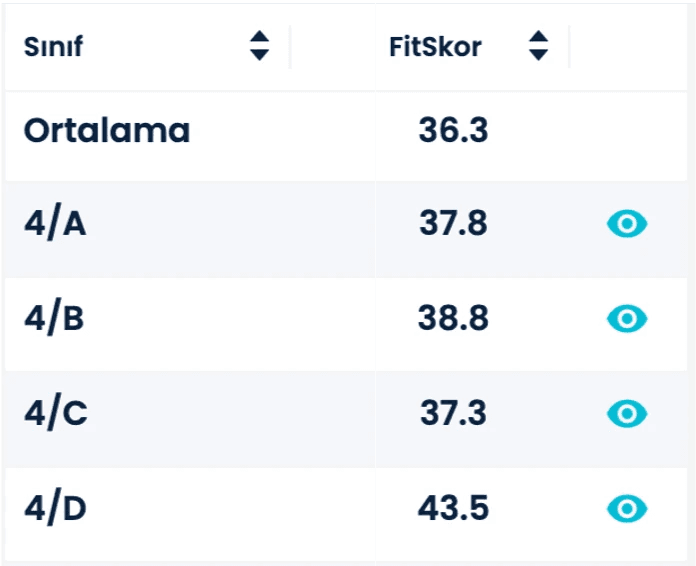The height and width of the screenshot is (566, 696).
Task: Choose the 4/D class name
Action: coord(55,508)
